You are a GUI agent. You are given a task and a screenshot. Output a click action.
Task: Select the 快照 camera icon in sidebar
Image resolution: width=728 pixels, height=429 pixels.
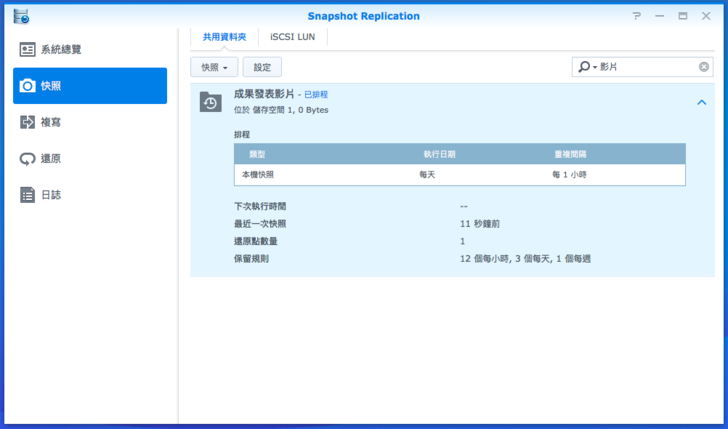[28, 86]
